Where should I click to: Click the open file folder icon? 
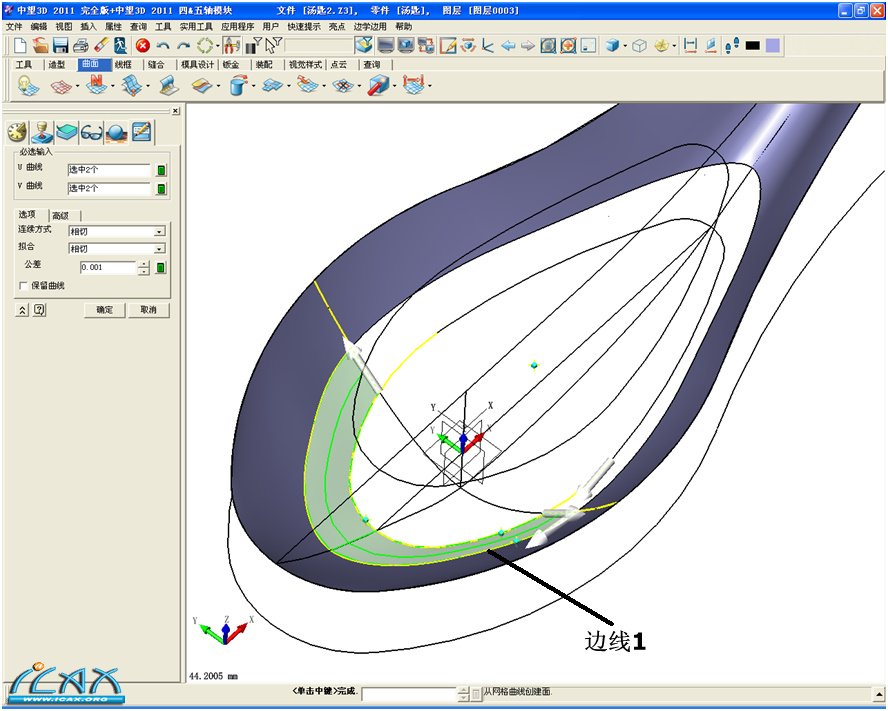[x=40, y=46]
